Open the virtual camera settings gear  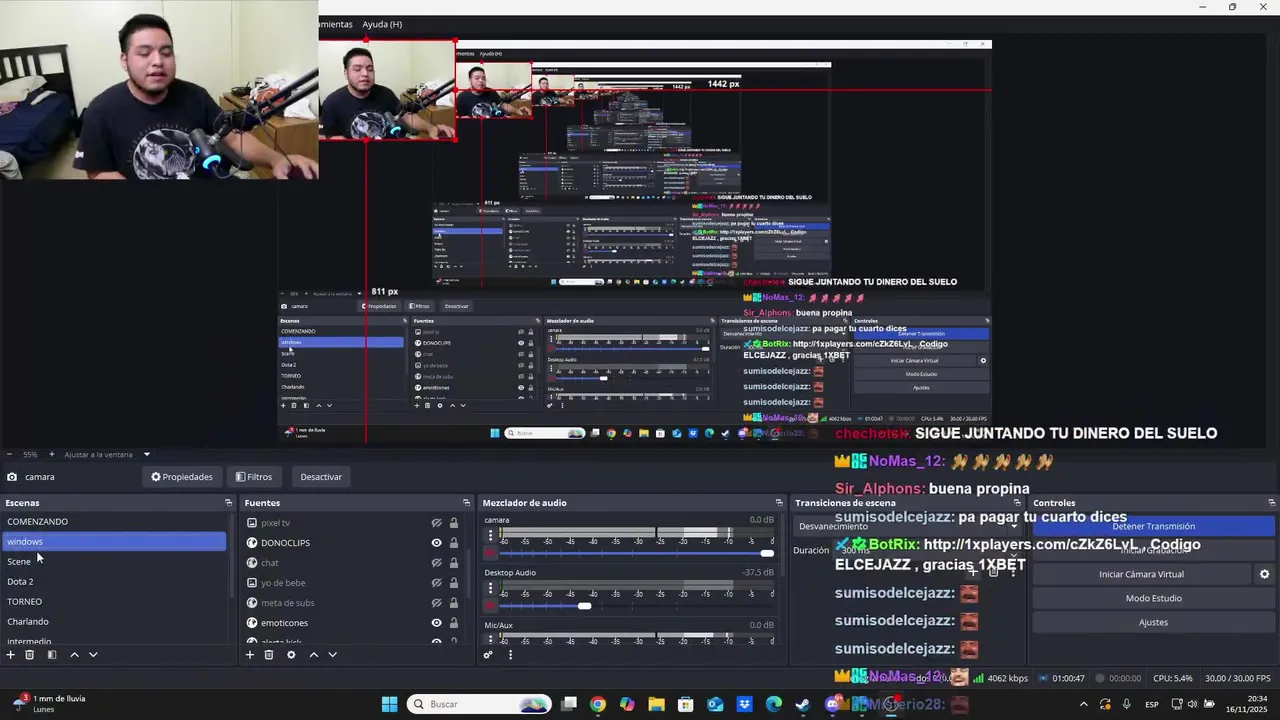click(x=1264, y=574)
